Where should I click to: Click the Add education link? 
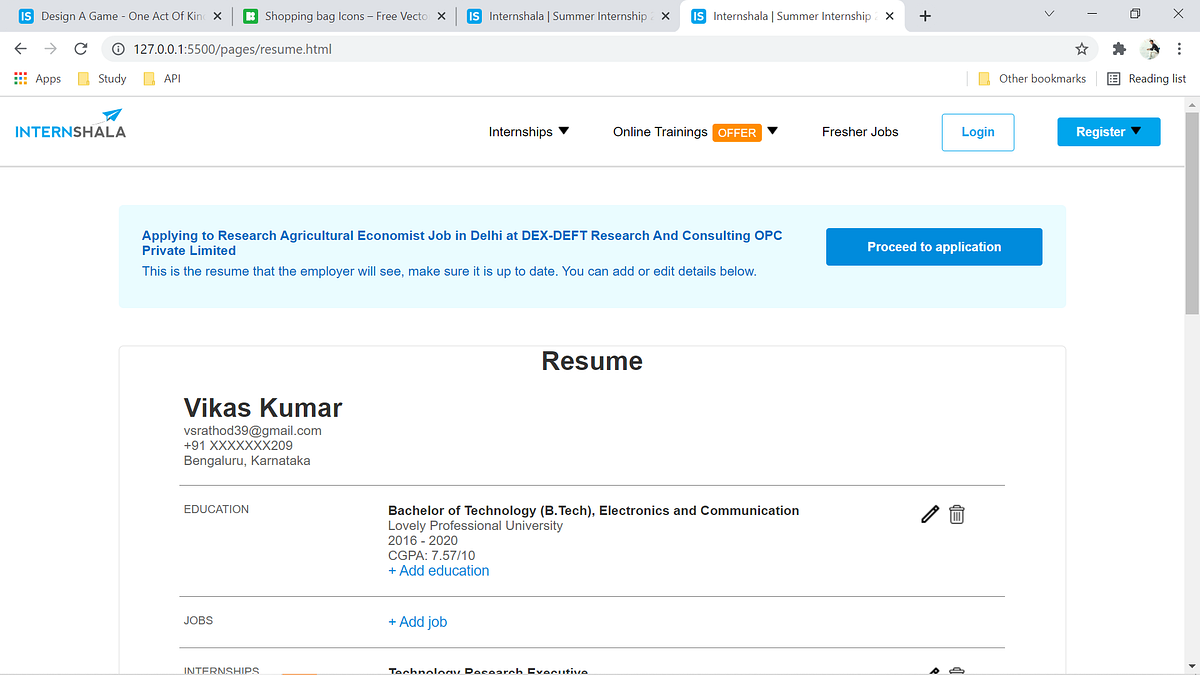[x=438, y=570]
